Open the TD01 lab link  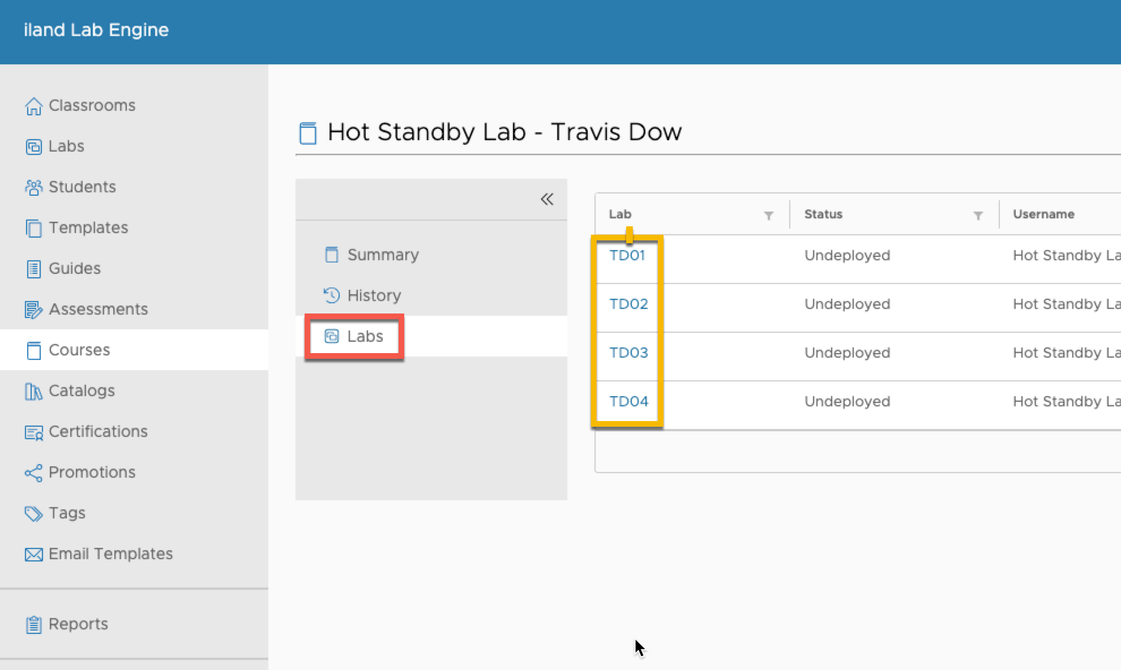[627, 256]
